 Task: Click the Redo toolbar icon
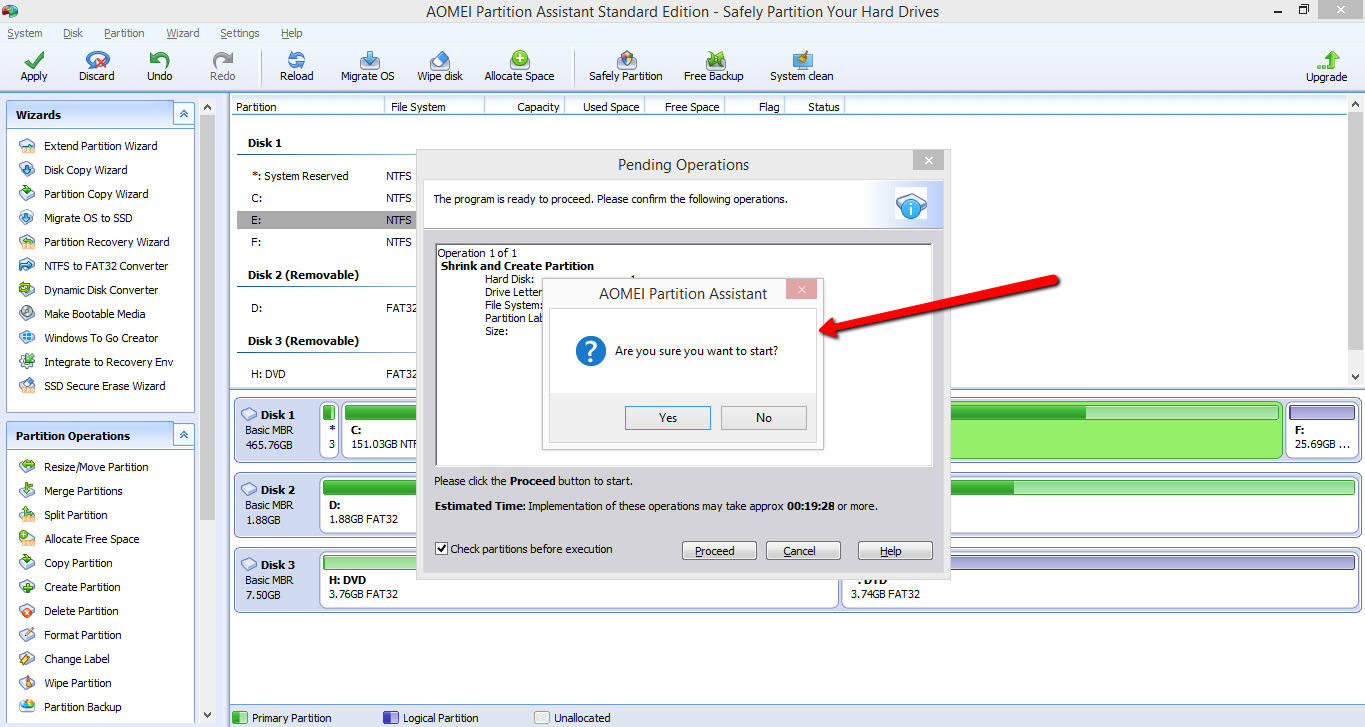click(x=223, y=67)
